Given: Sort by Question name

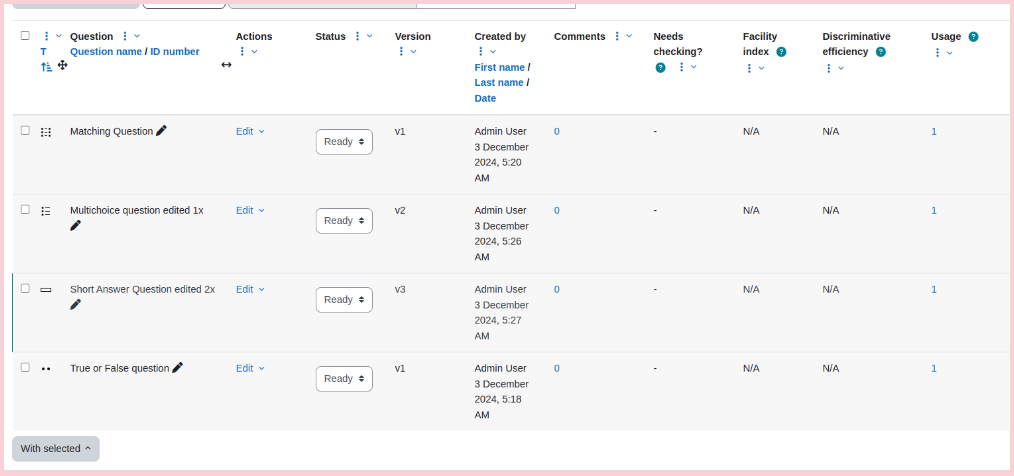Looking at the screenshot, I should 106,52.
